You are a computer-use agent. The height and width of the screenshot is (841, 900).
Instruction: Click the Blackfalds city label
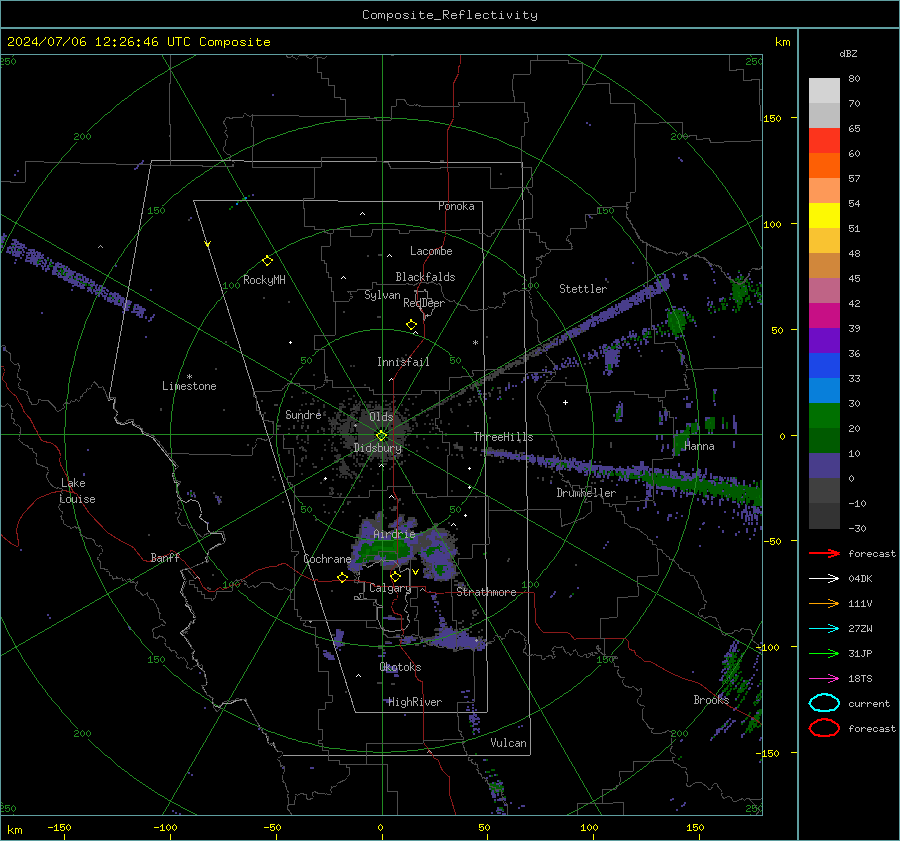click(x=425, y=277)
